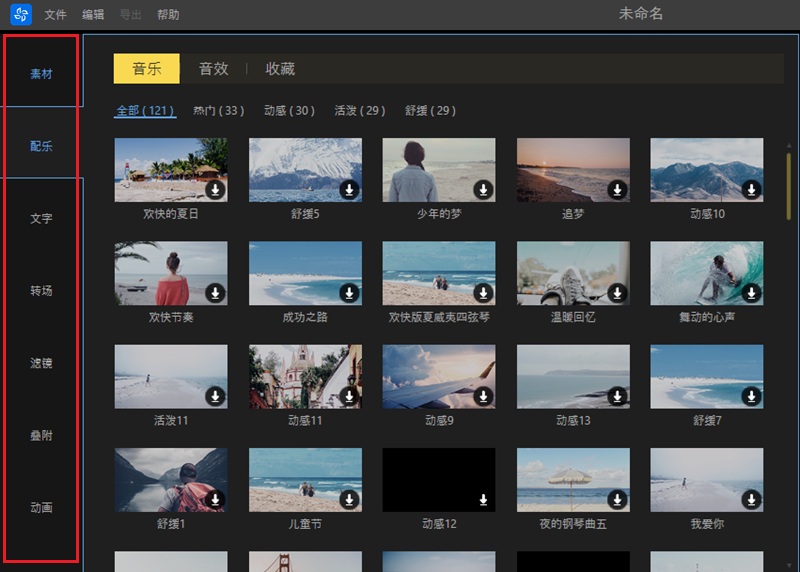This screenshot has height=572, width=800.
Task: Download the 动感11 music track
Action: click(349, 396)
